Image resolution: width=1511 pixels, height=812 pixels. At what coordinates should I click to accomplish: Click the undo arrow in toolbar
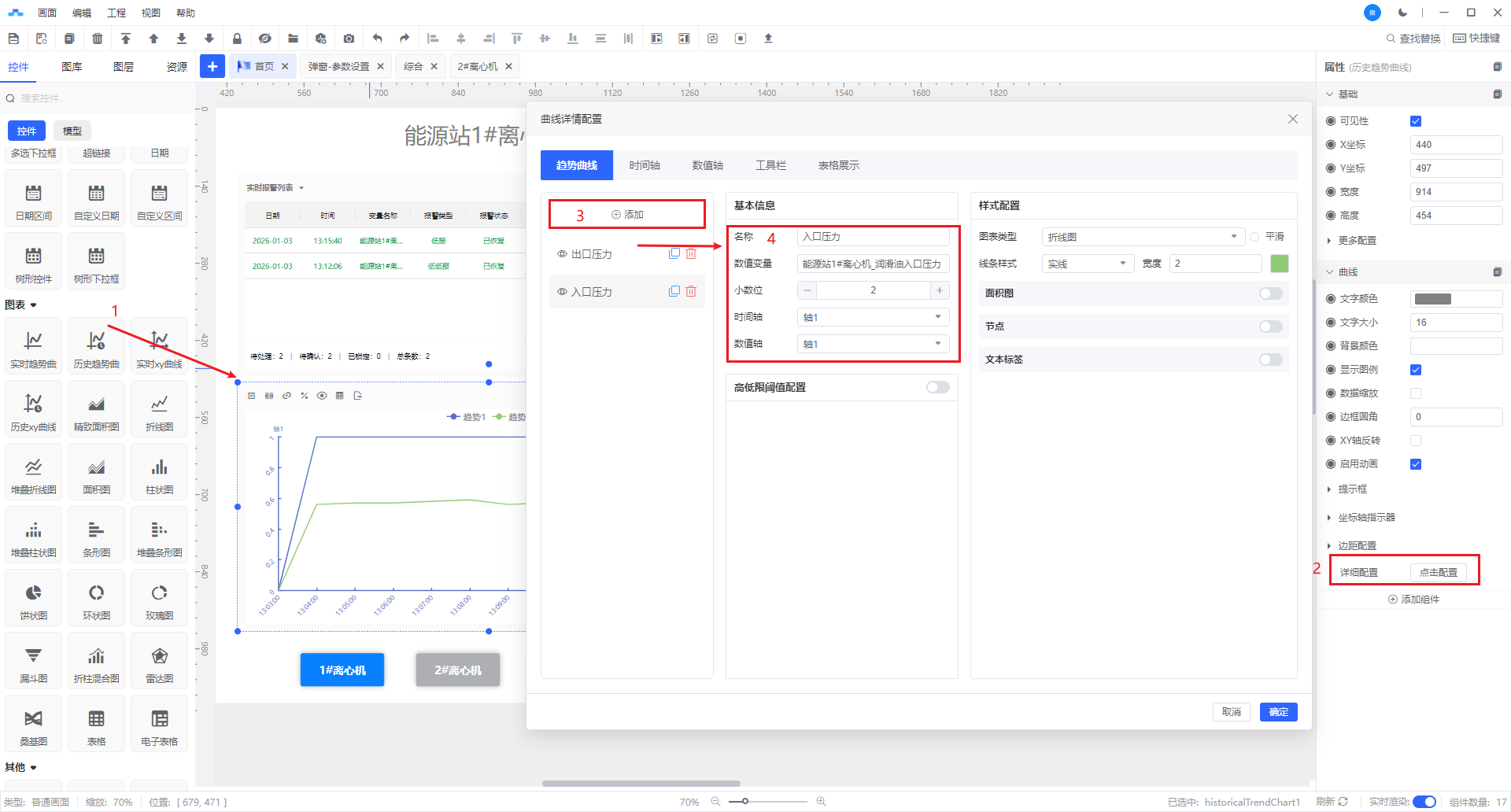(x=378, y=38)
